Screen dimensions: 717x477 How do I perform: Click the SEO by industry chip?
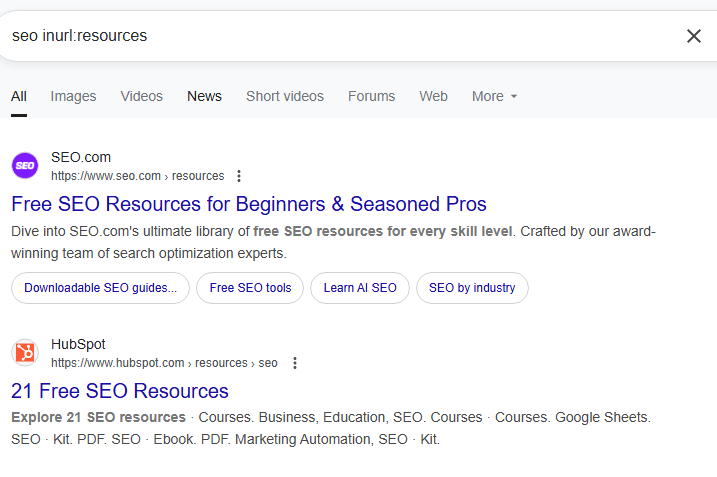pos(472,288)
